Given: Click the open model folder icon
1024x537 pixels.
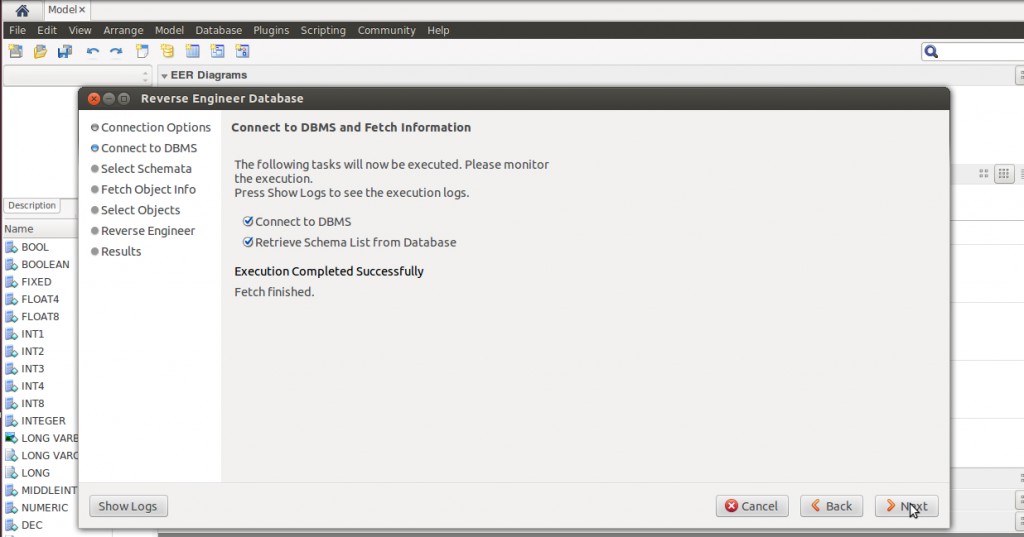Looking at the screenshot, I should (x=40, y=52).
